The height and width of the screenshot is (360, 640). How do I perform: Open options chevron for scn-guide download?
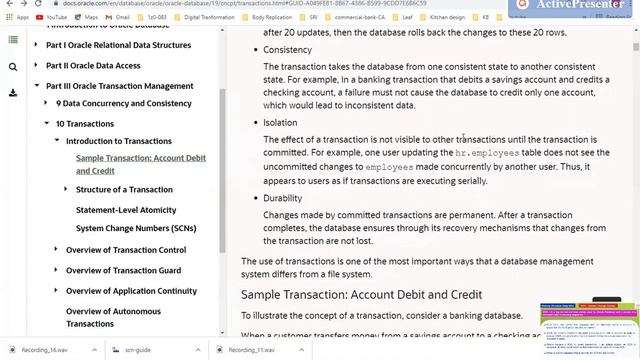click(x=198, y=350)
